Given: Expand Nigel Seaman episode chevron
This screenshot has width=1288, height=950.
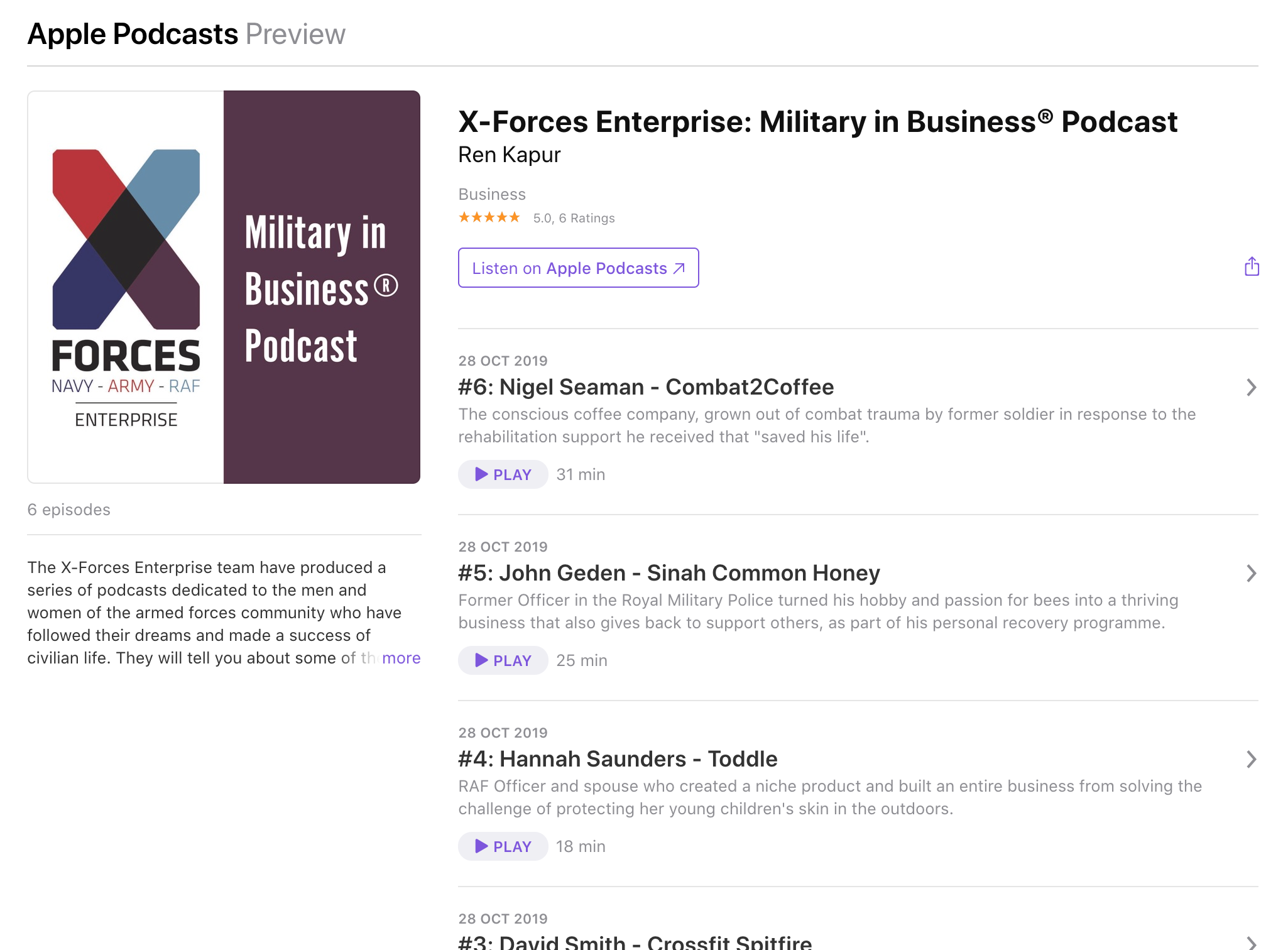Looking at the screenshot, I should [x=1251, y=387].
